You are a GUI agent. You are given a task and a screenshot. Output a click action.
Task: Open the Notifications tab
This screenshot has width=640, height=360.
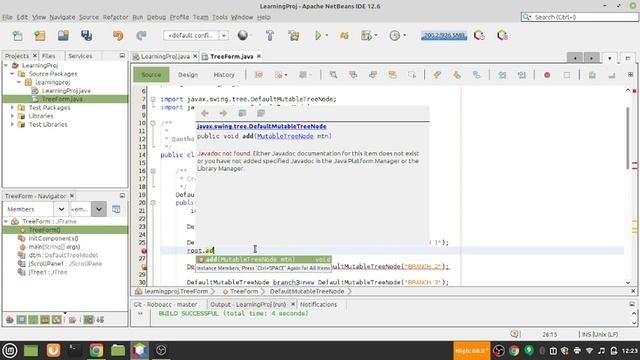coord(318,304)
